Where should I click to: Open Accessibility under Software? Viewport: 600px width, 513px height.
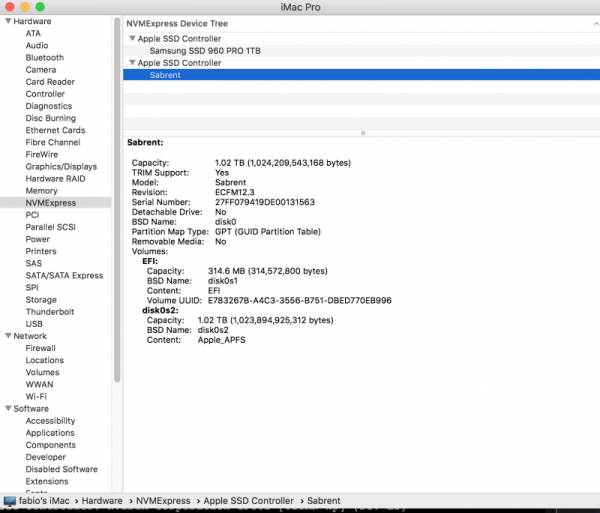click(50, 421)
